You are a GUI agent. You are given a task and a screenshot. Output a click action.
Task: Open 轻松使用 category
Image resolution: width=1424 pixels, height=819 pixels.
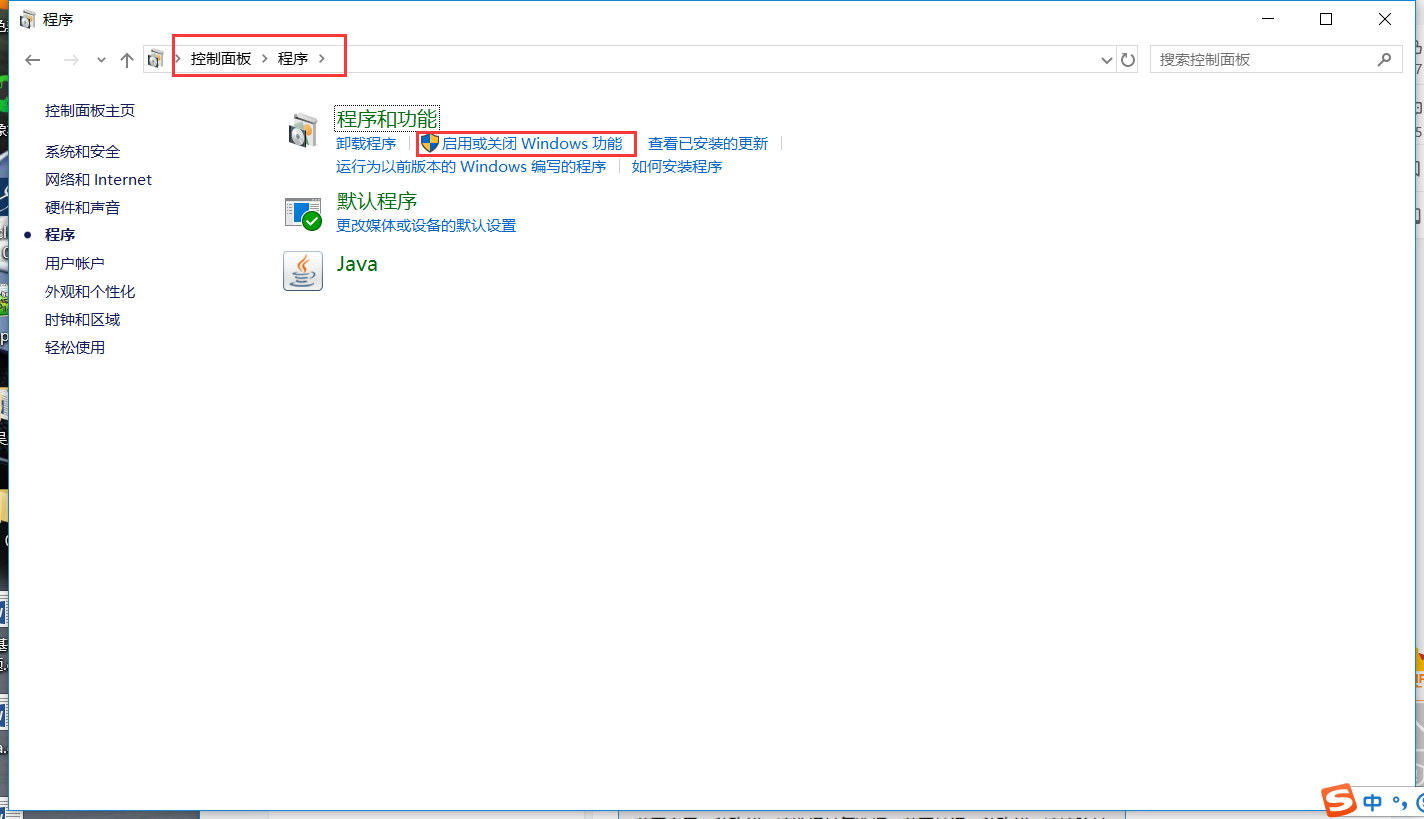pyautogui.click(x=75, y=347)
